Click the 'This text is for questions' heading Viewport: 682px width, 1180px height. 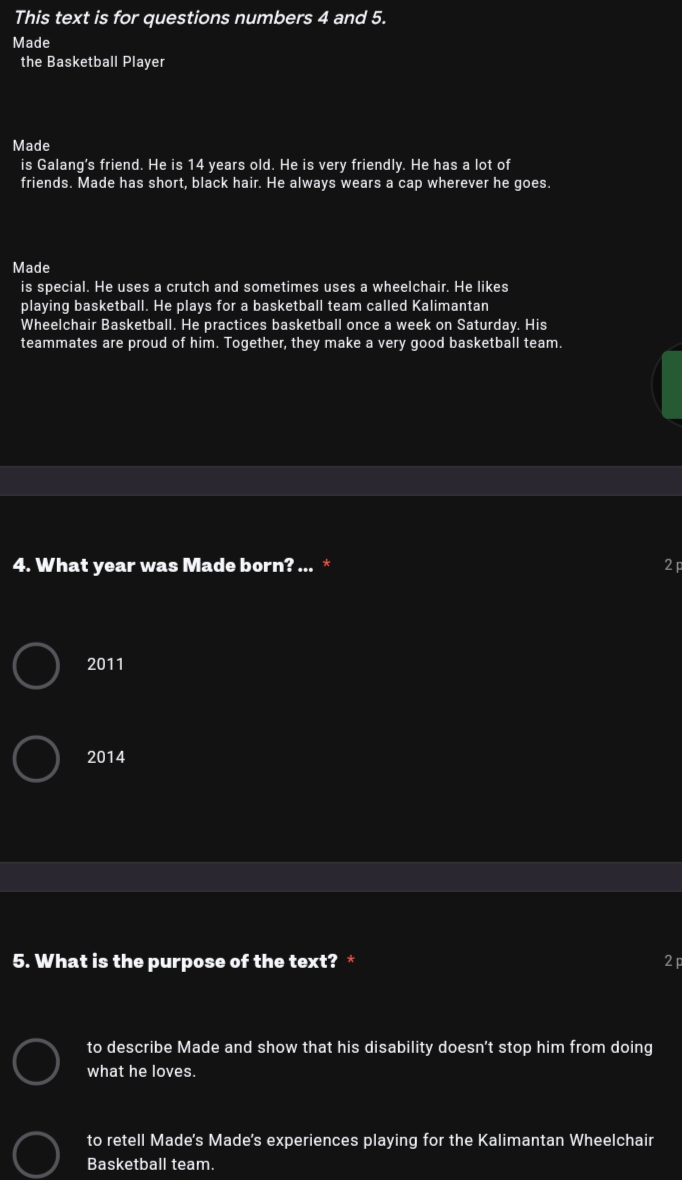point(199,18)
